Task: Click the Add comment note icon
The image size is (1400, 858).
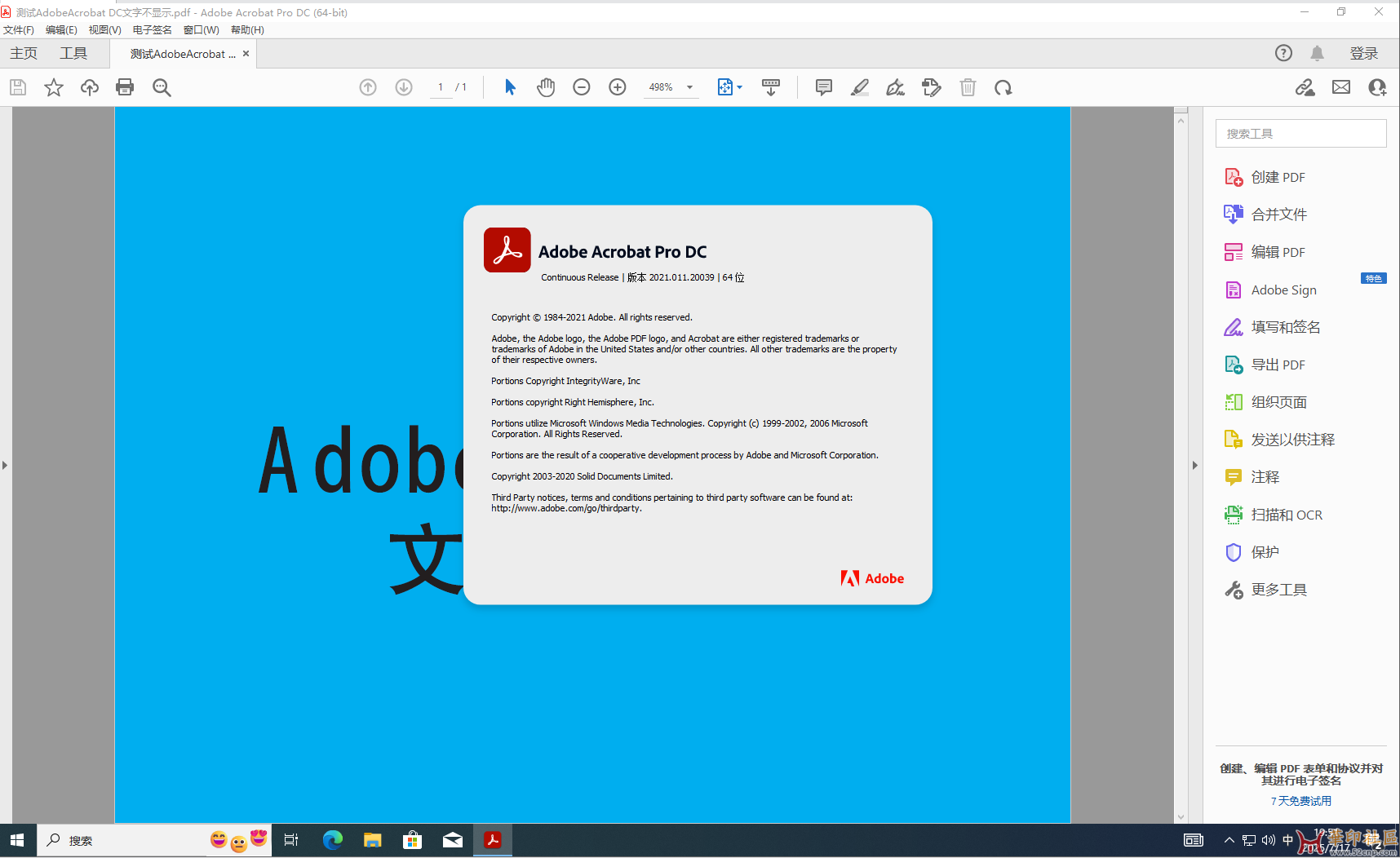Action: 824,87
